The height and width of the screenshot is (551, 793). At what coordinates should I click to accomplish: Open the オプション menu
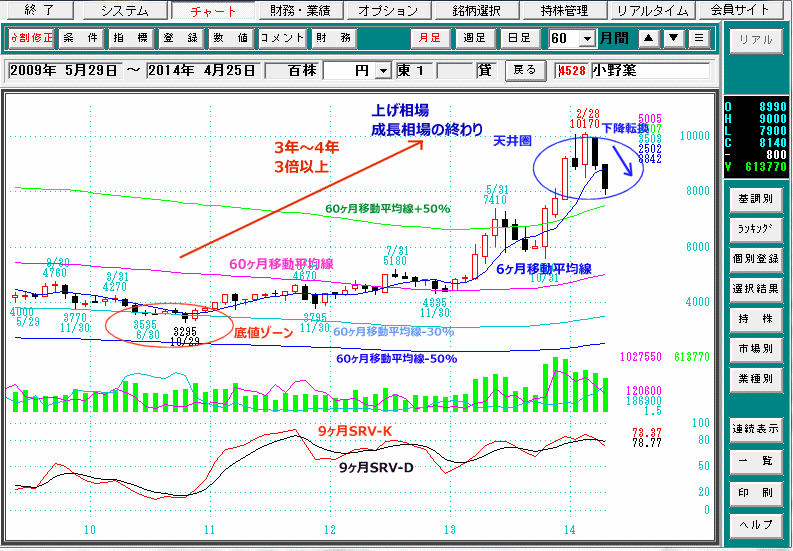click(x=388, y=10)
